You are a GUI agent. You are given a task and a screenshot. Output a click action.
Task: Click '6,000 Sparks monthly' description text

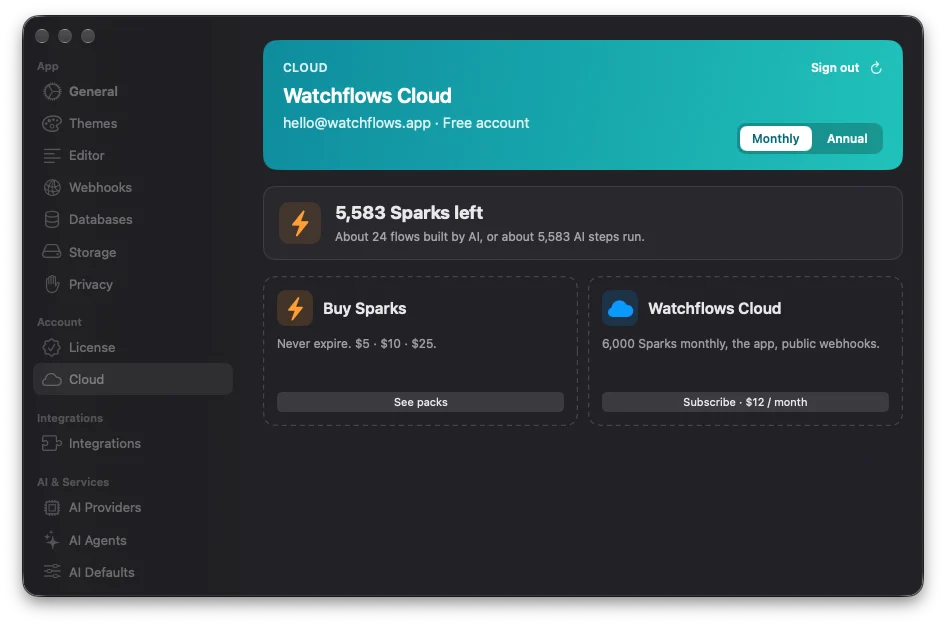[740, 344]
